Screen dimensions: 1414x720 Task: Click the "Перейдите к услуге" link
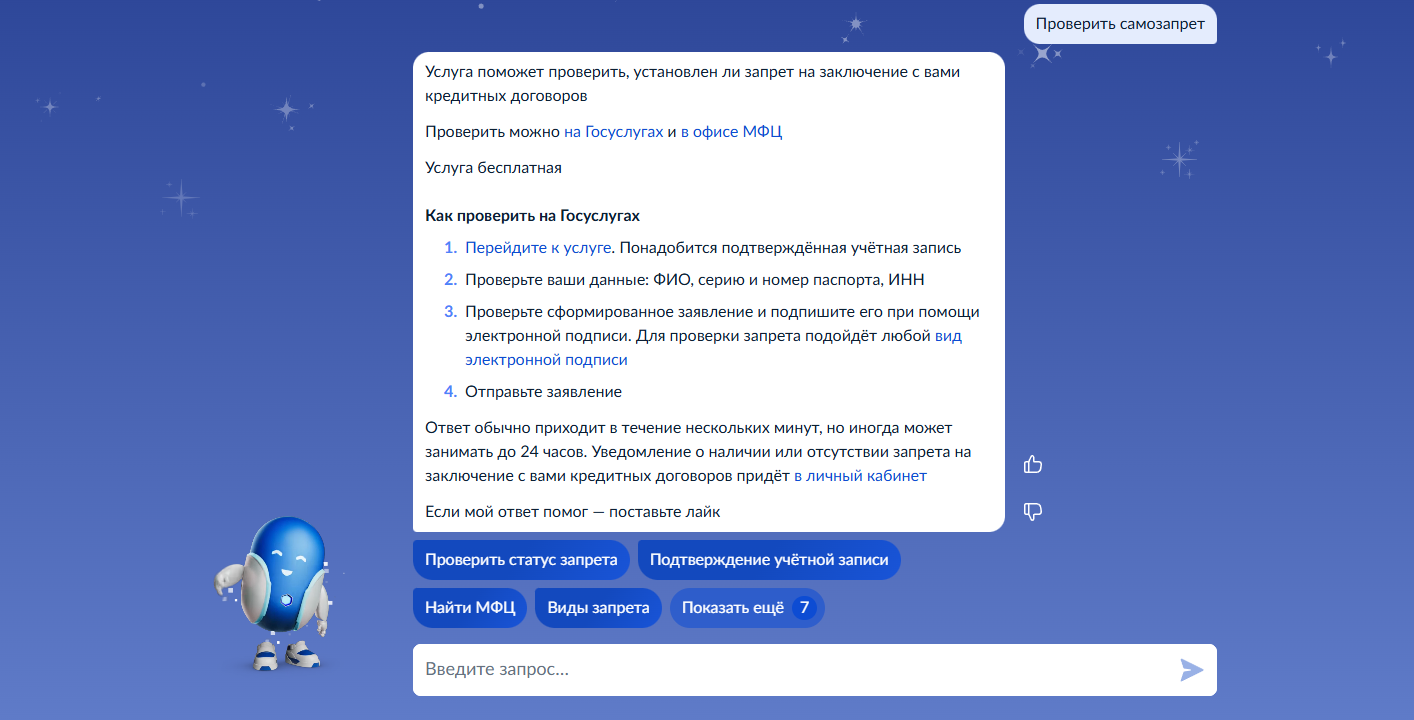click(x=538, y=248)
